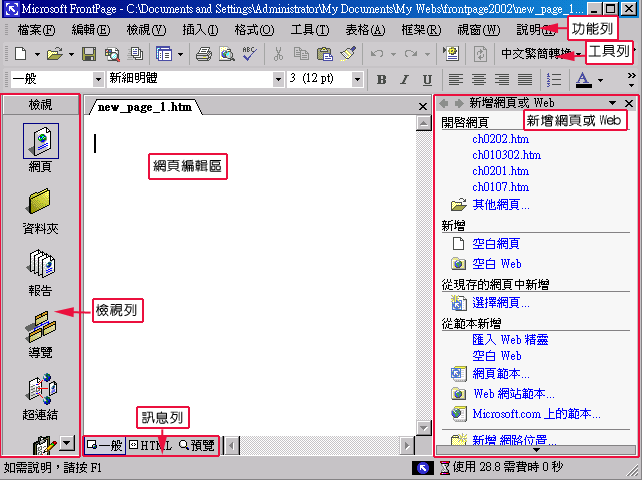Open recent page ch0107.htm
The image size is (642, 480).
point(500,187)
